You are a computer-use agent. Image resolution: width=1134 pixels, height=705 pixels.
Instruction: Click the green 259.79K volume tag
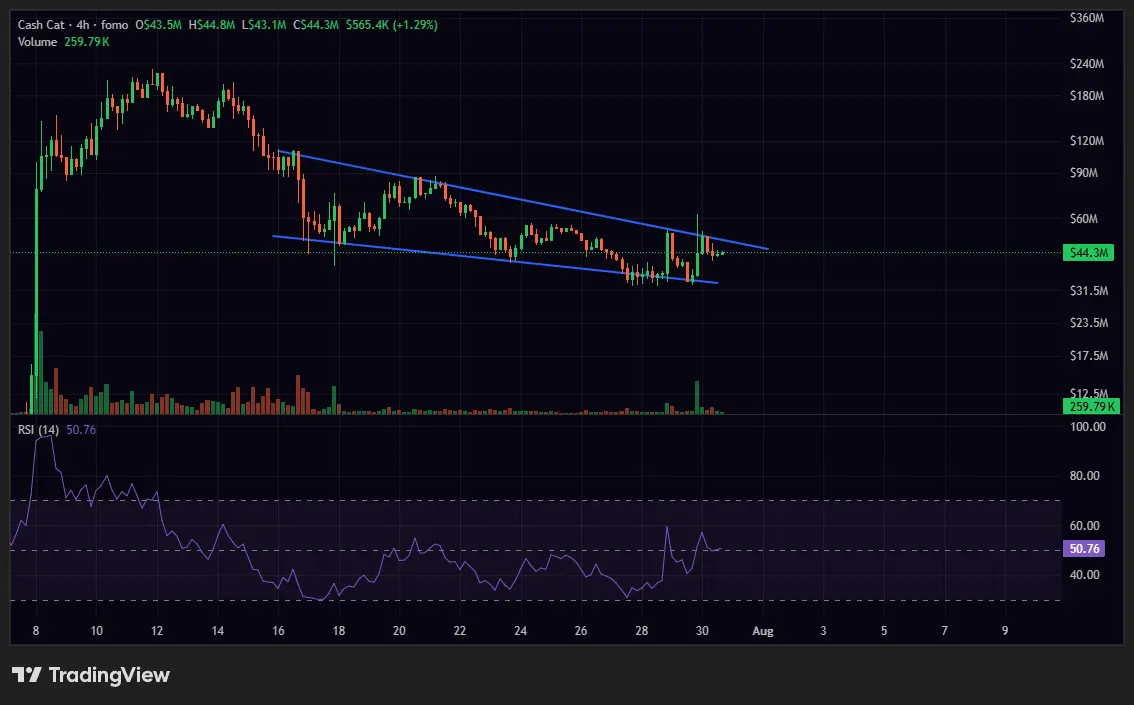(1091, 406)
